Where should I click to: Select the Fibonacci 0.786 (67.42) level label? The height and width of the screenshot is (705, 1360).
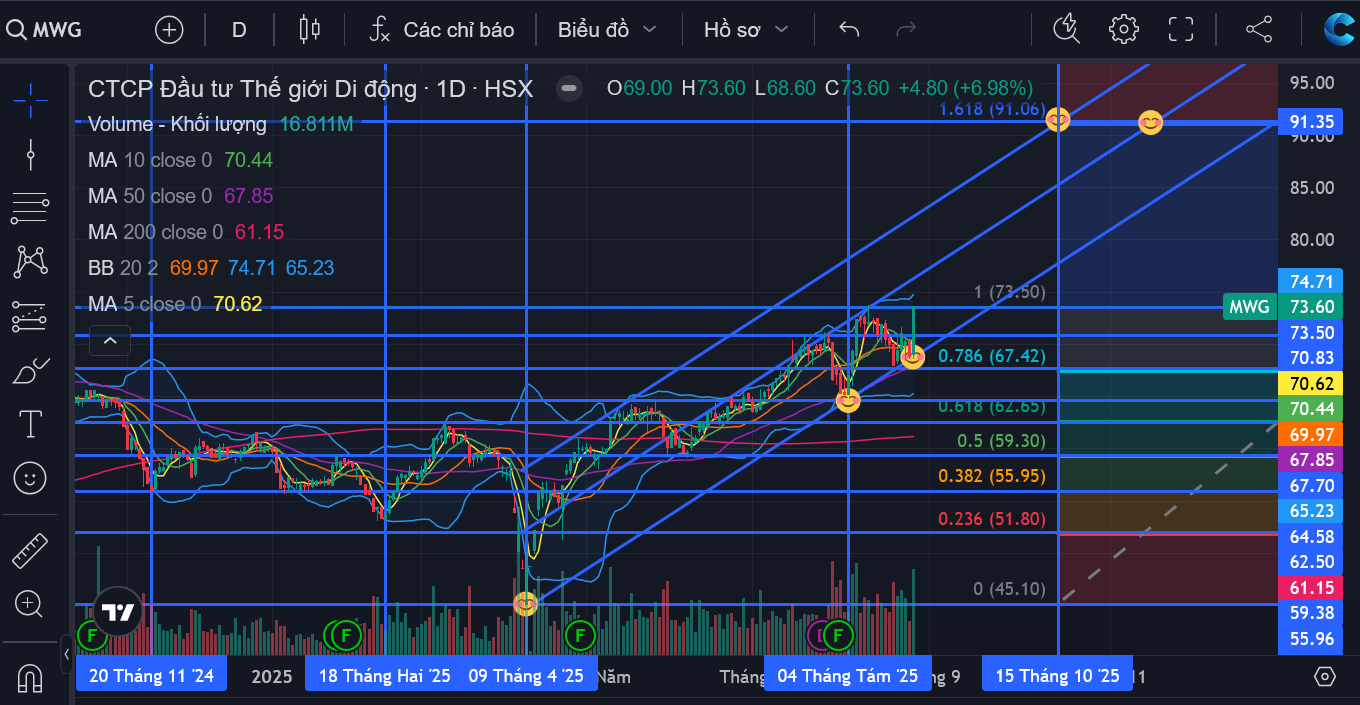992,357
